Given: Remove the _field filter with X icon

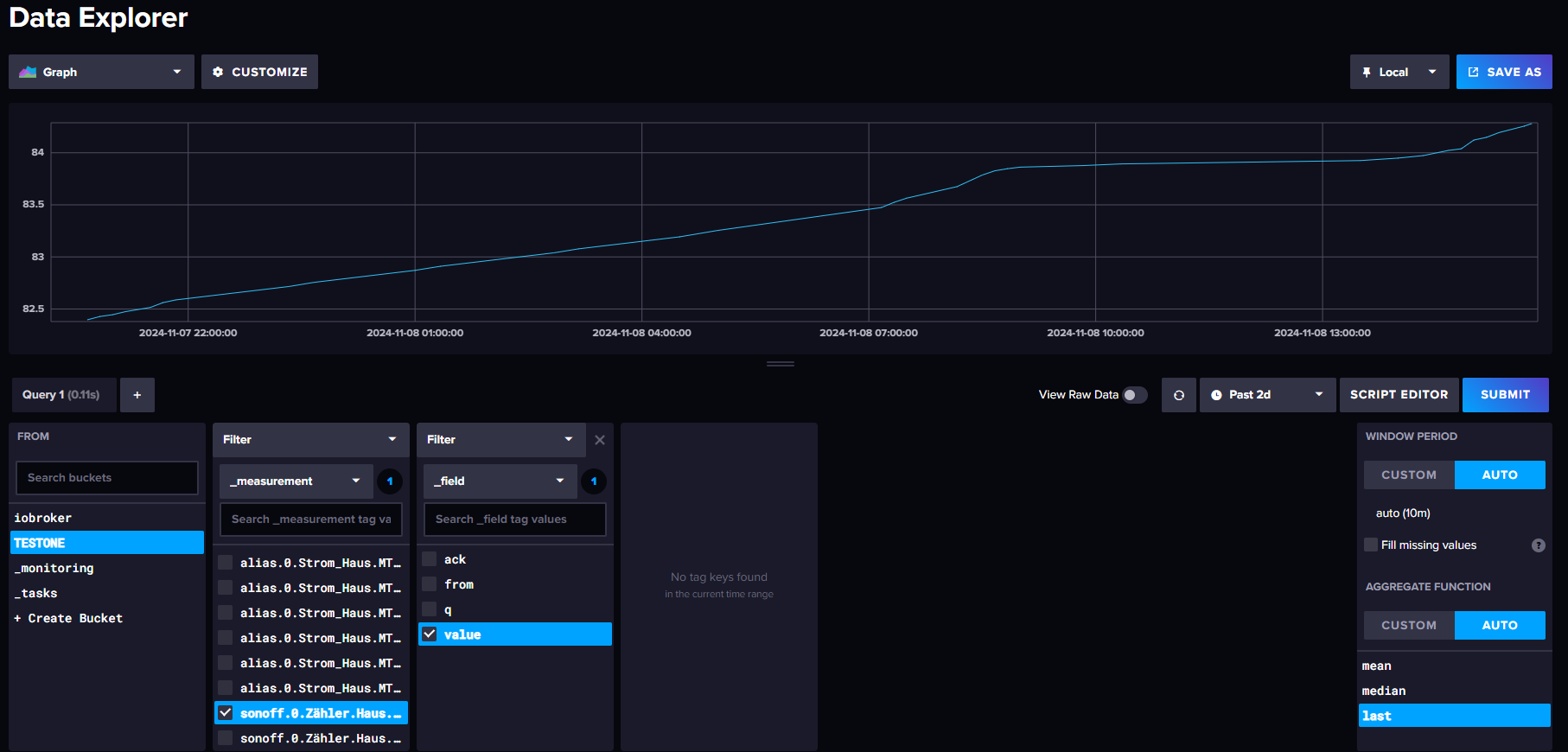Looking at the screenshot, I should 600,440.
